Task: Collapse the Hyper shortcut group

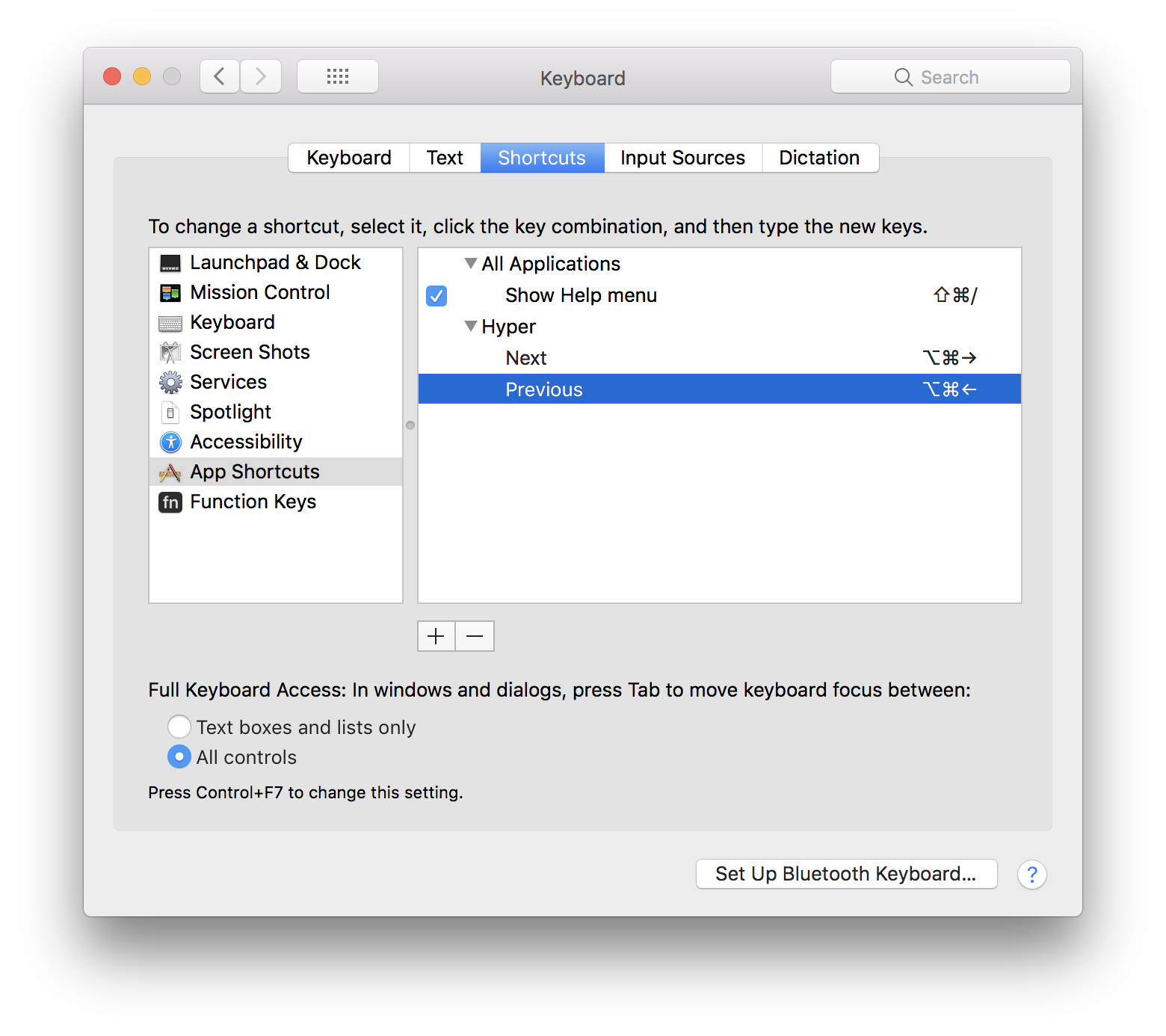Action: tap(471, 326)
